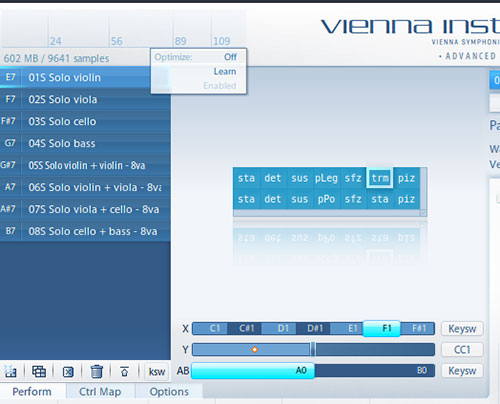Image resolution: width=500 pixels, height=404 pixels.
Task: Select matrix 01S Solo violin
Action: coord(85,77)
